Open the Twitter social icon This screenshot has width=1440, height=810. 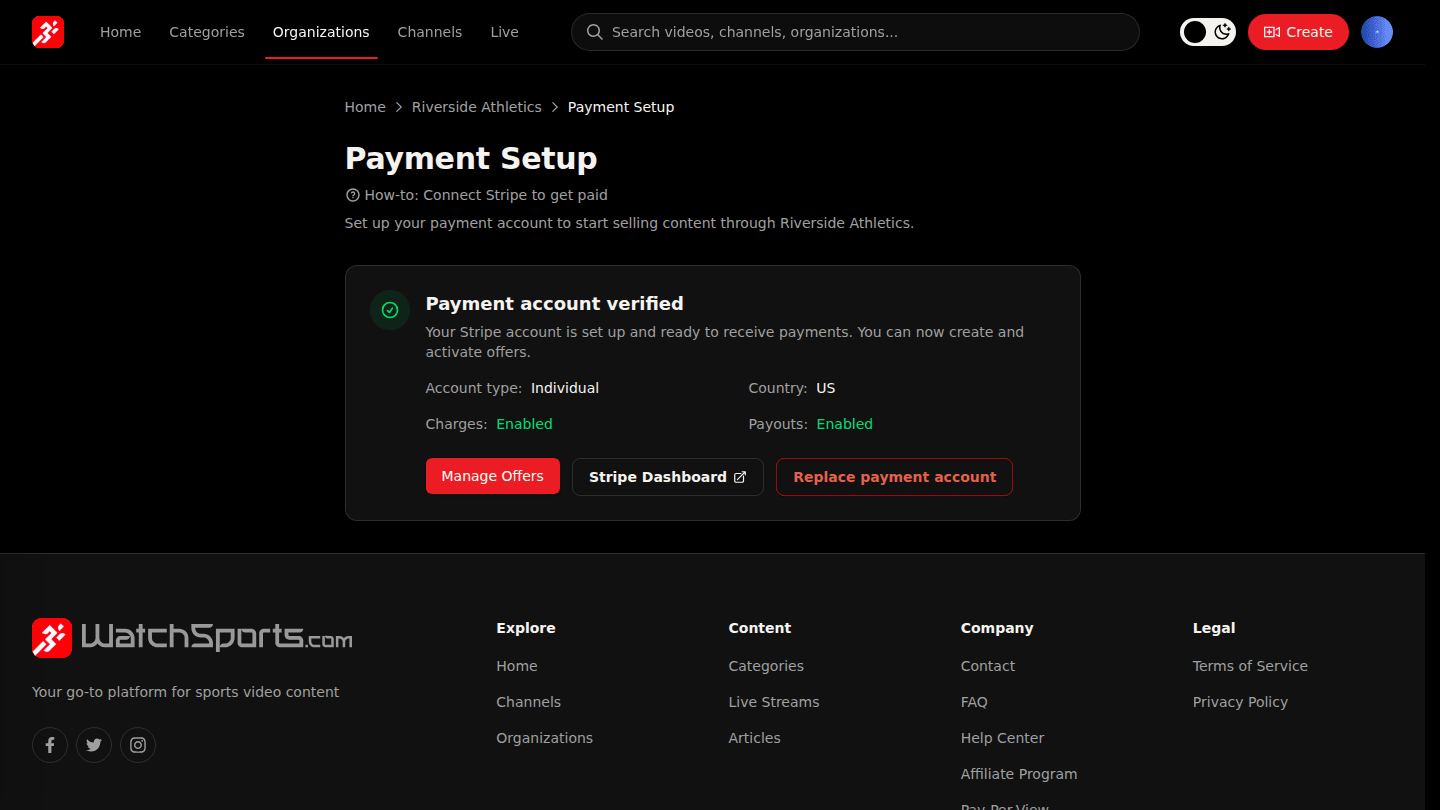click(x=94, y=745)
